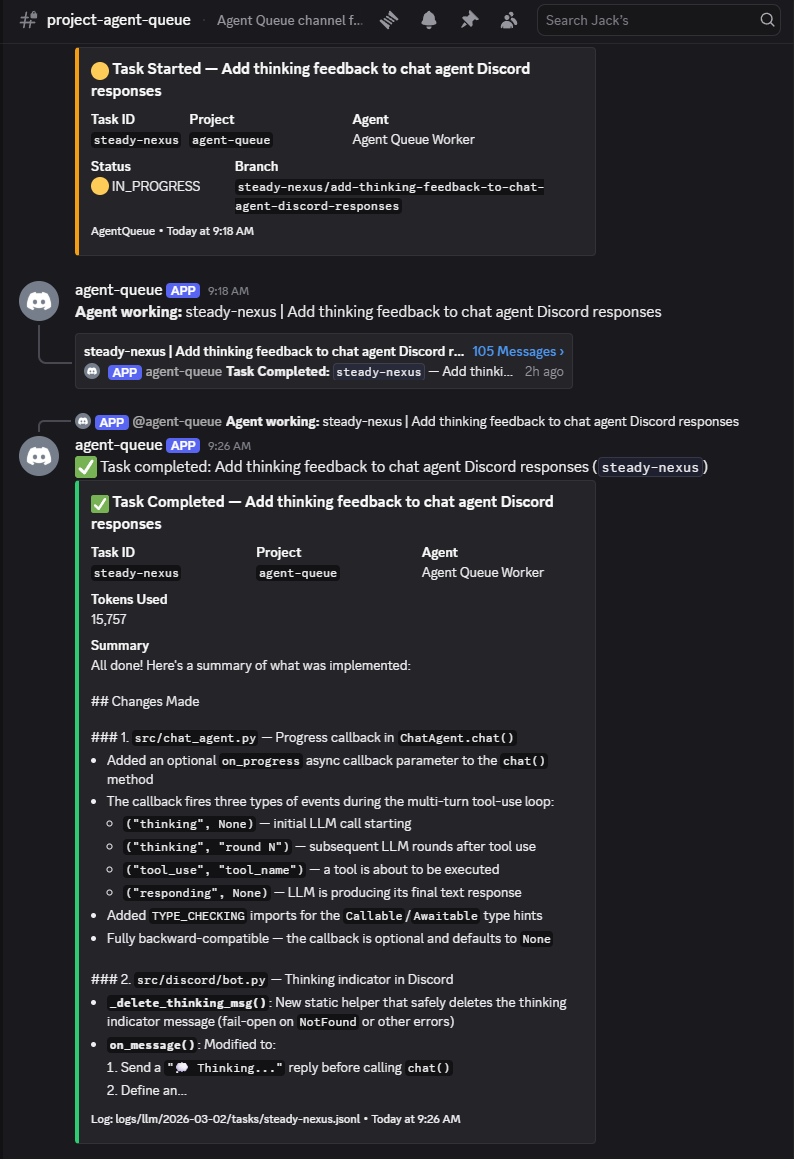Screen dimensions: 794x1159
Task: Click the APP badge in the reply reference
Action: [111, 421]
